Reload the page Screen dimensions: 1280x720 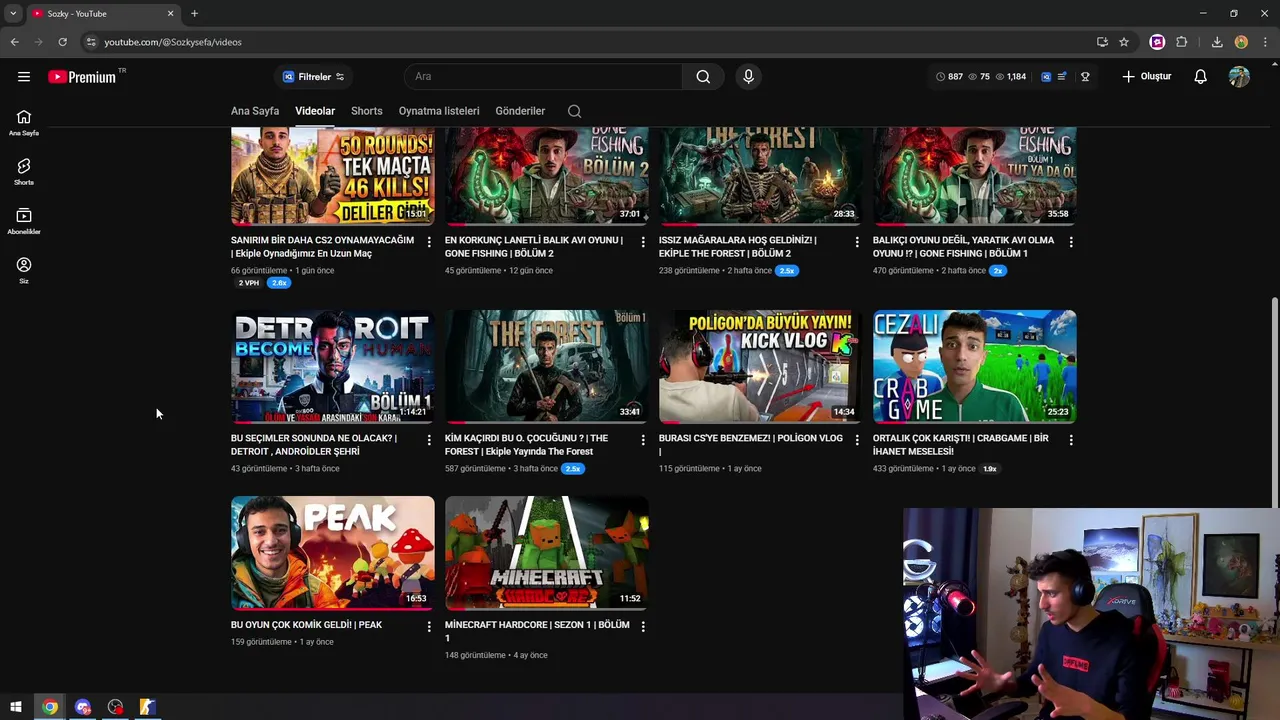coord(62,42)
